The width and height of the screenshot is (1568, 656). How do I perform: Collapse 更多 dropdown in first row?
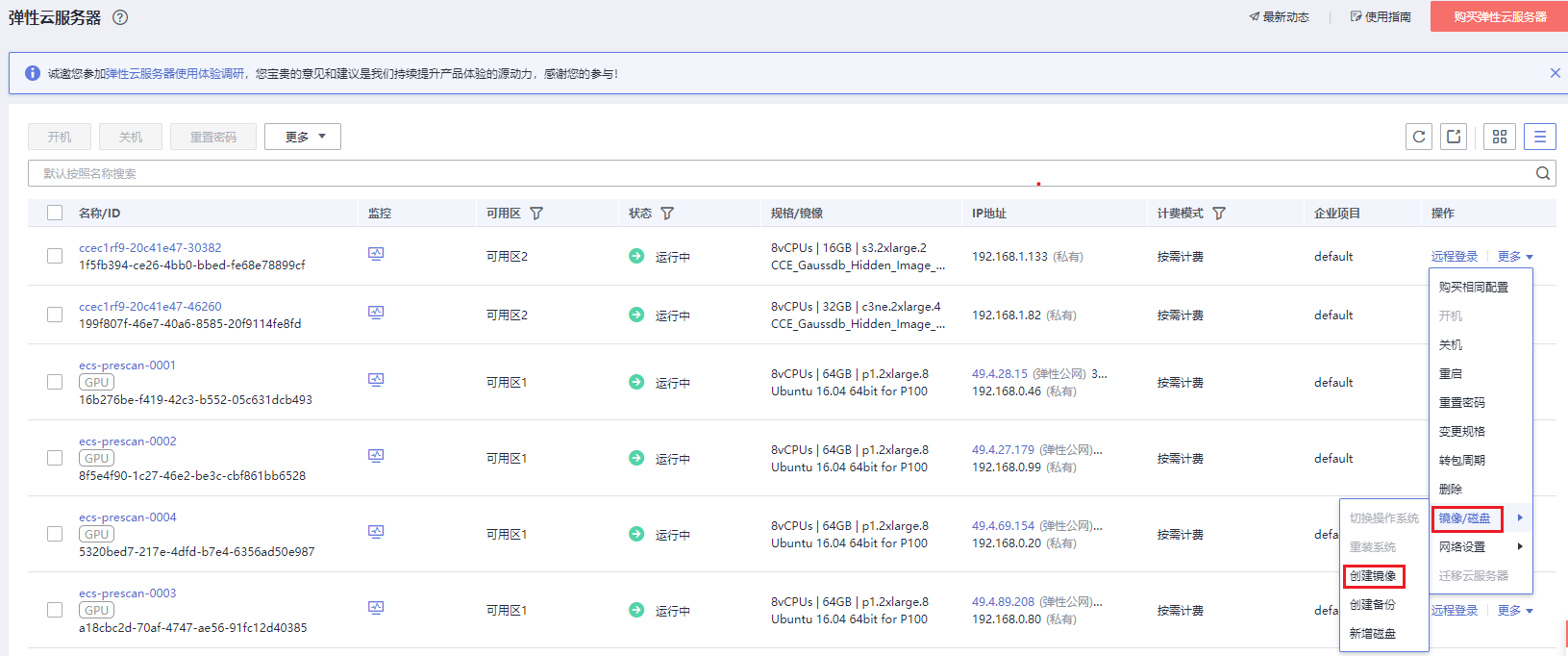(1515, 257)
